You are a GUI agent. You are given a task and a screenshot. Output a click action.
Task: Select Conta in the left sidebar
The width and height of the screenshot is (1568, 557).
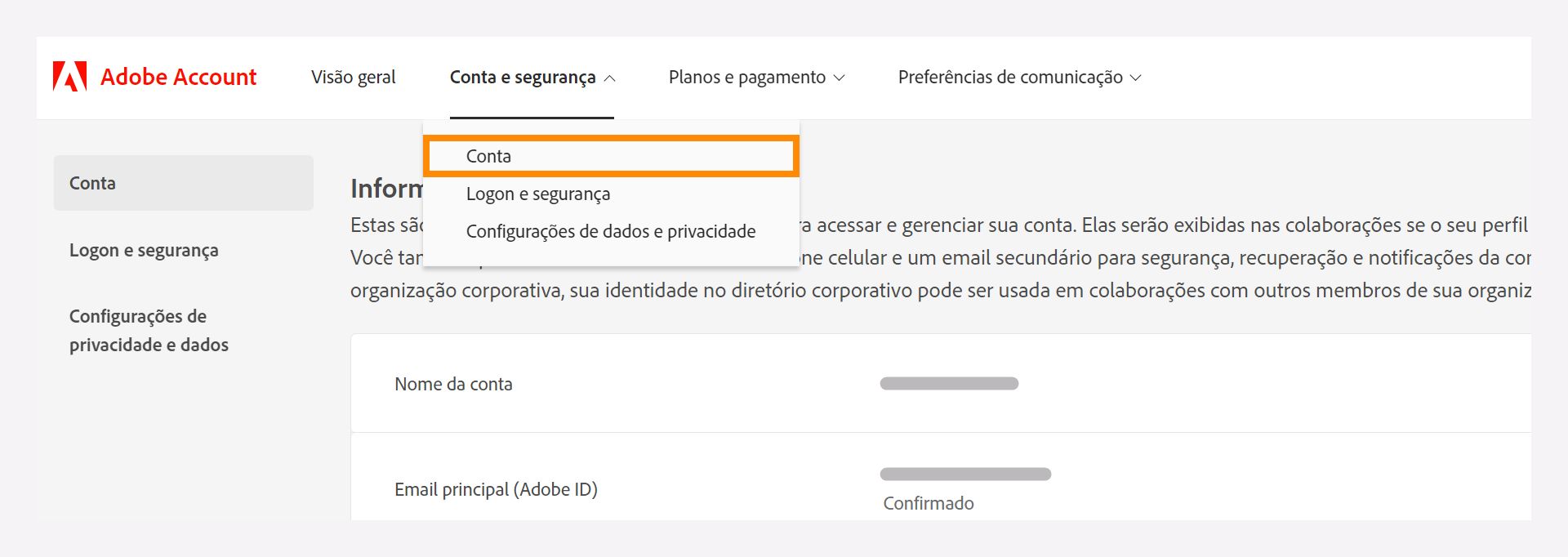click(x=92, y=183)
